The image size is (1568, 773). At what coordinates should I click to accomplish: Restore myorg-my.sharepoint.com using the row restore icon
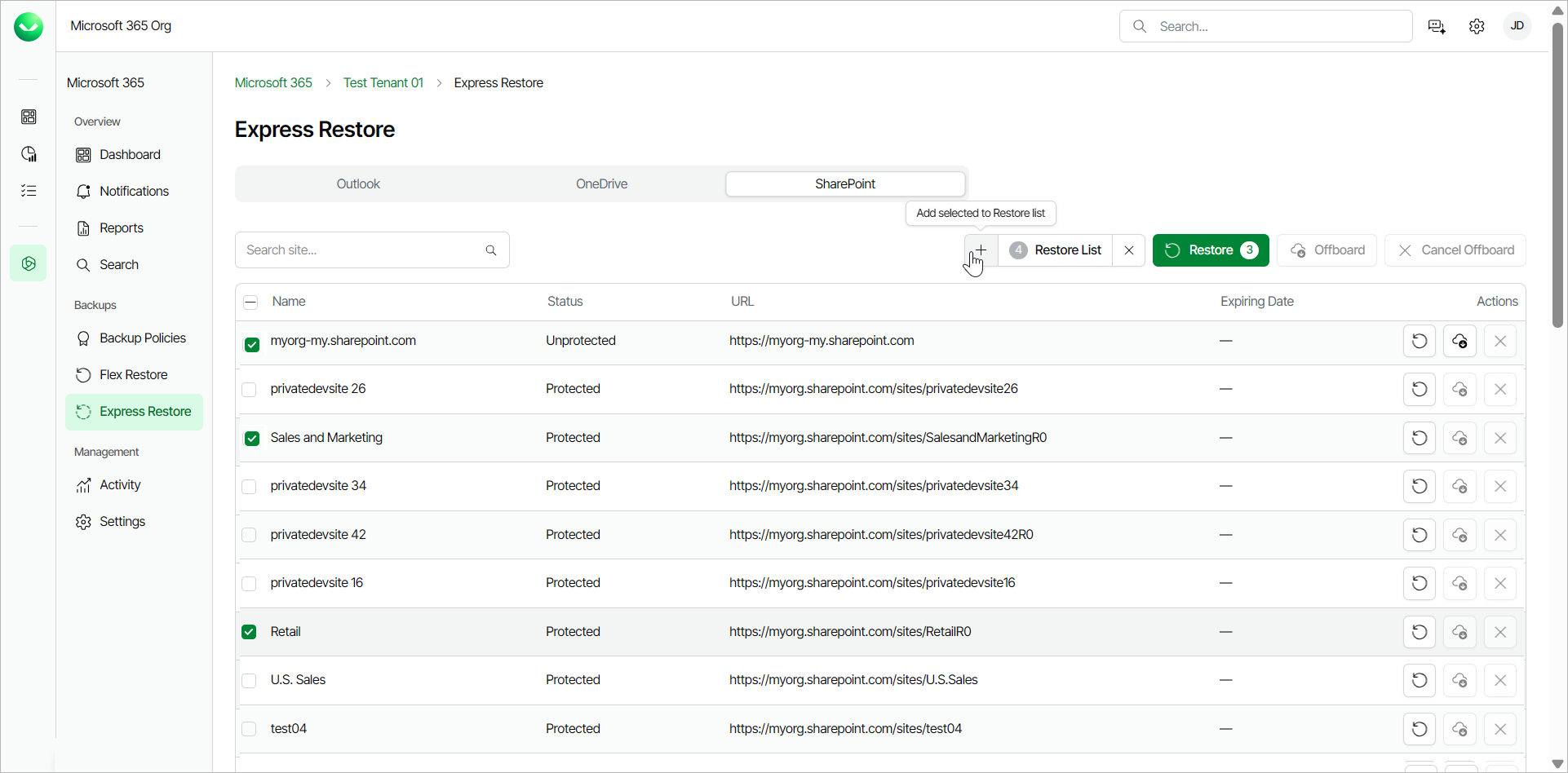(1420, 341)
